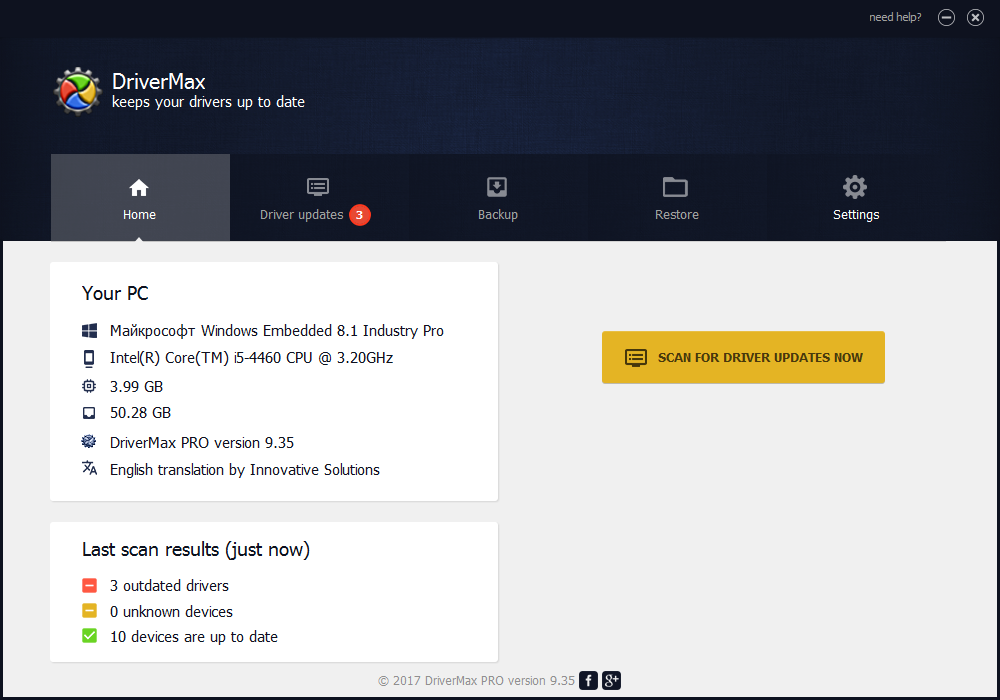
Task: Open the Settings tab
Action: point(856,198)
